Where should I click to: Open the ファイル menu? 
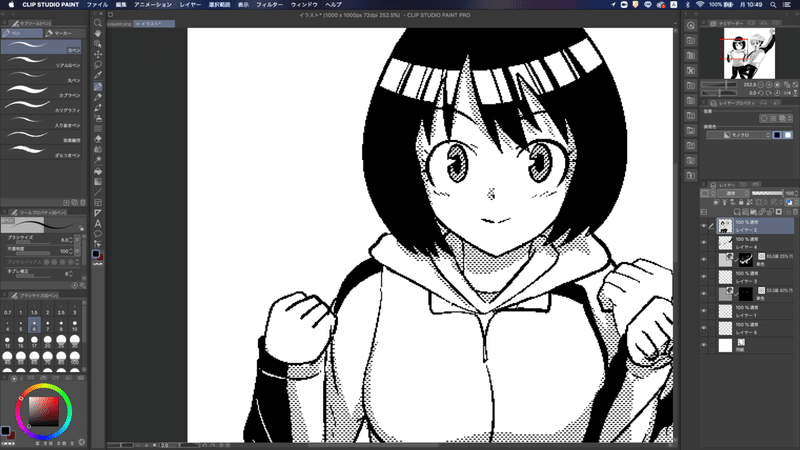pyautogui.click(x=97, y=5)
